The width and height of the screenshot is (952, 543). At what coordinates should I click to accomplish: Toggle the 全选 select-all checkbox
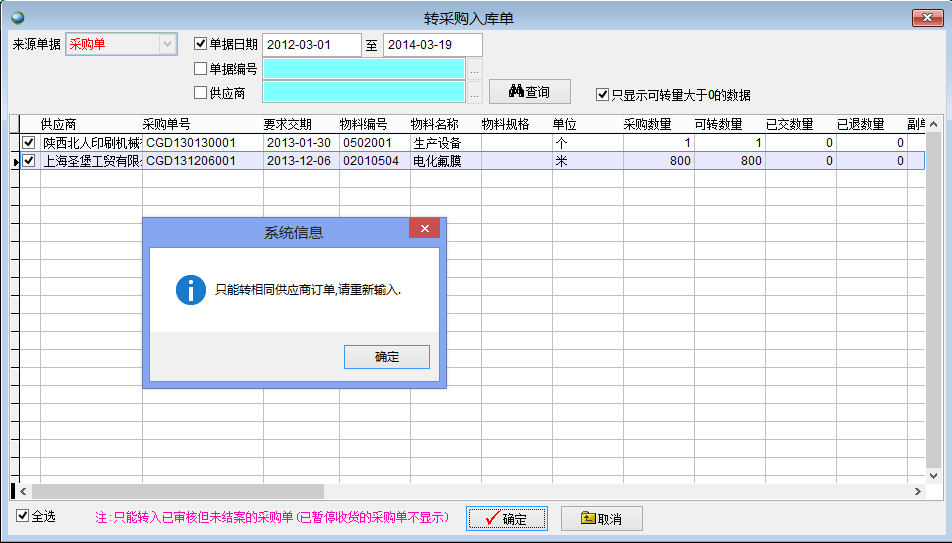[x=23, y=516]
